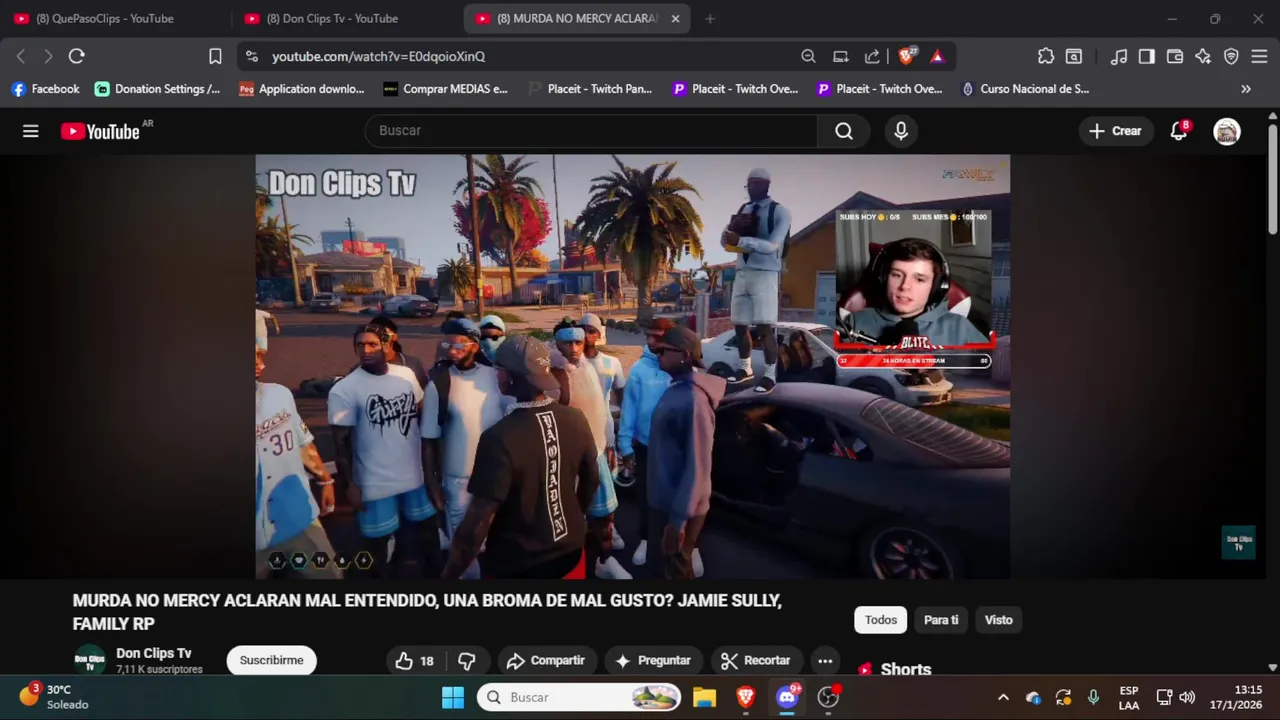Screen dimensions: 1280x720
Task: Close the MURDA NO MERCY tab
Action: 675,18
